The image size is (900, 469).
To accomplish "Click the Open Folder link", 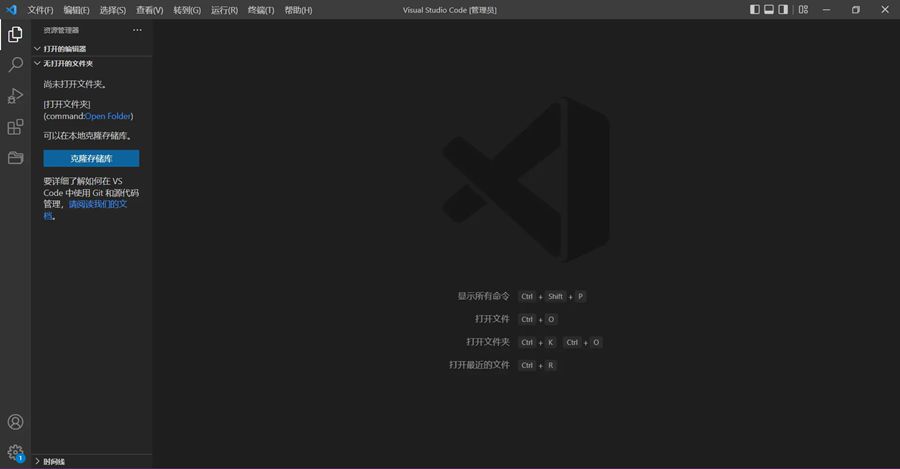I will 108,116.
